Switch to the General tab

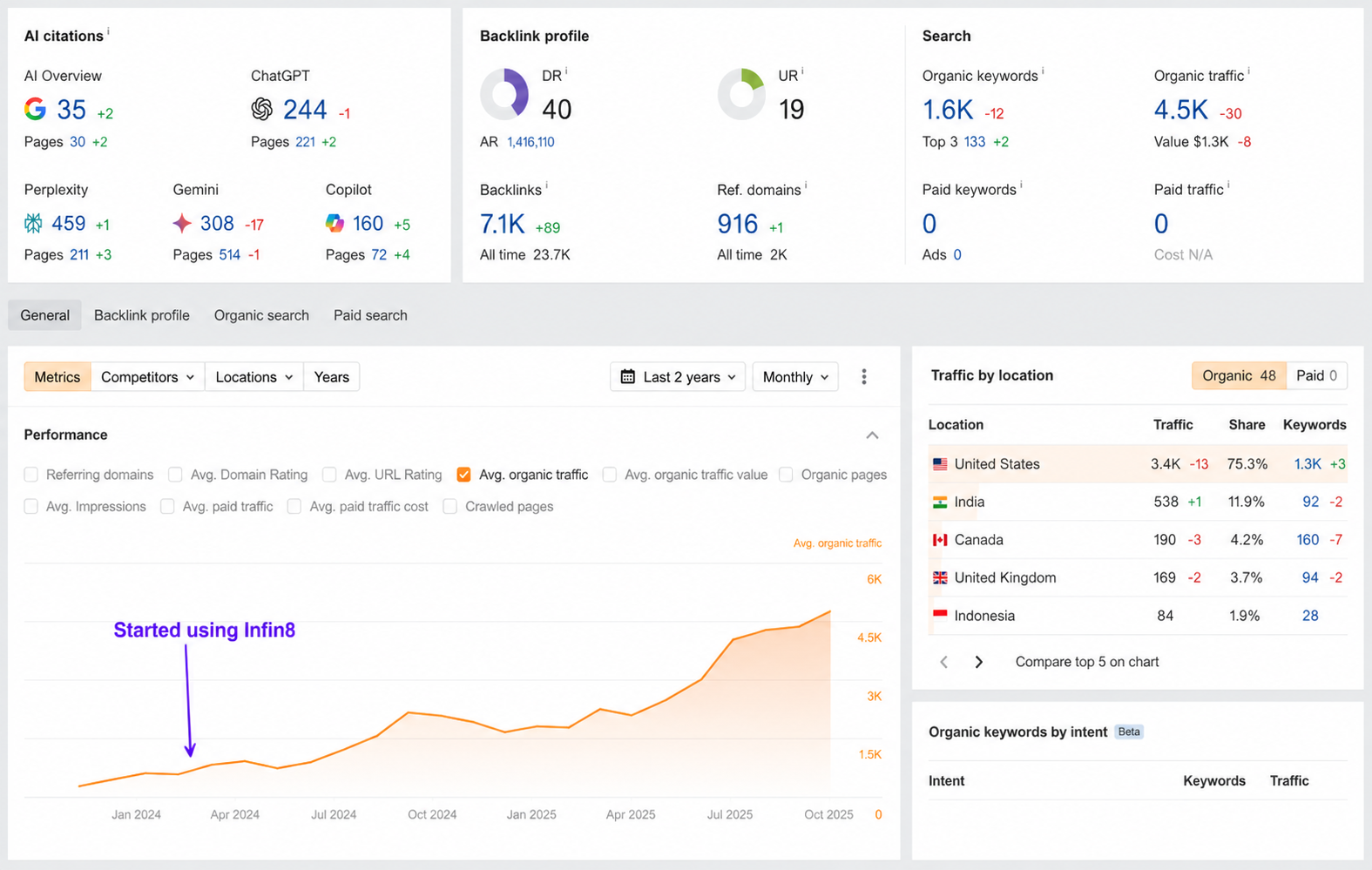point(45,315)
